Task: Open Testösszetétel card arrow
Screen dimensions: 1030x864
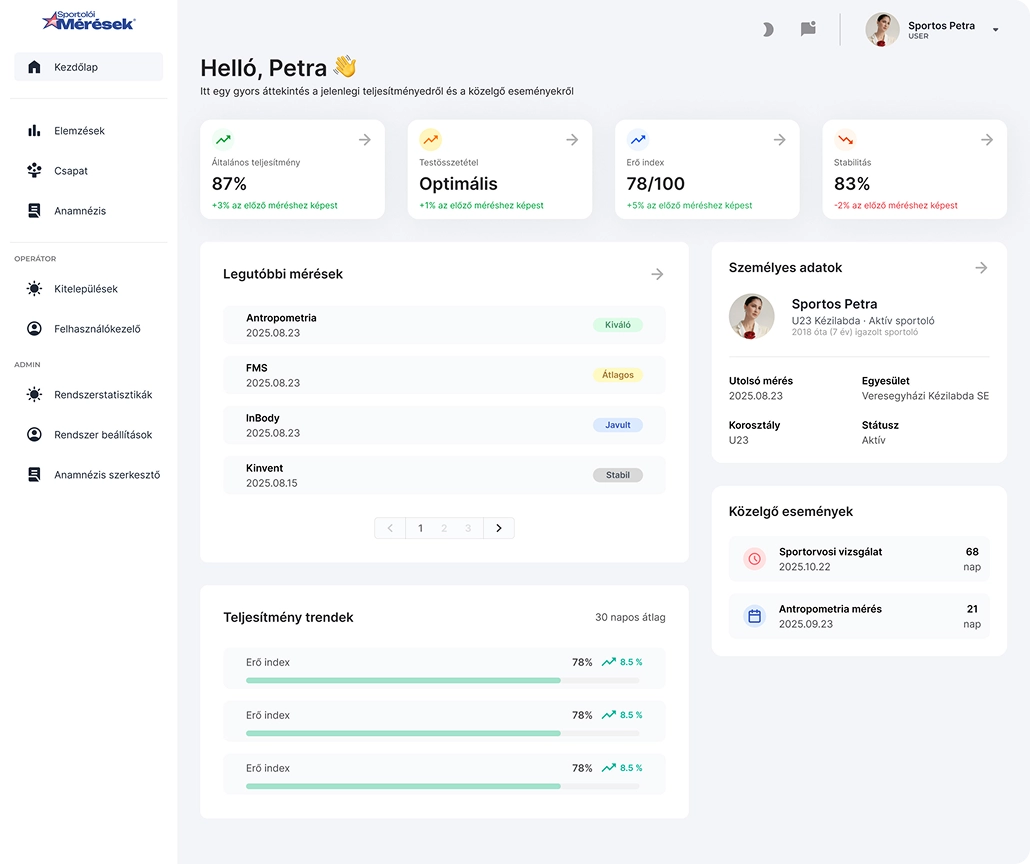Action: 572,139
